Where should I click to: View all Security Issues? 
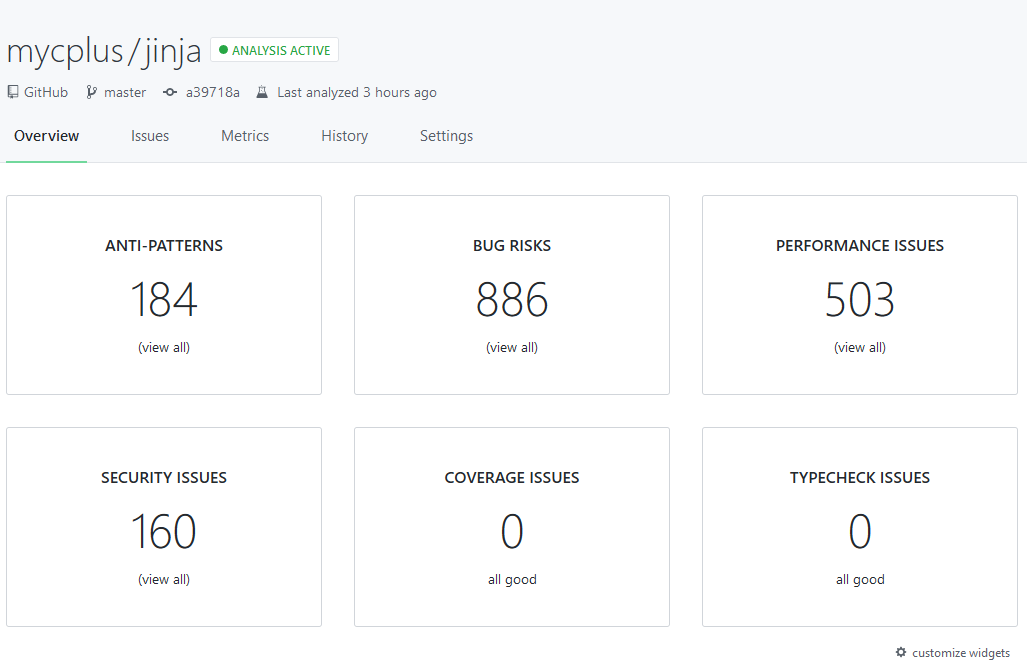click(164, 580)
